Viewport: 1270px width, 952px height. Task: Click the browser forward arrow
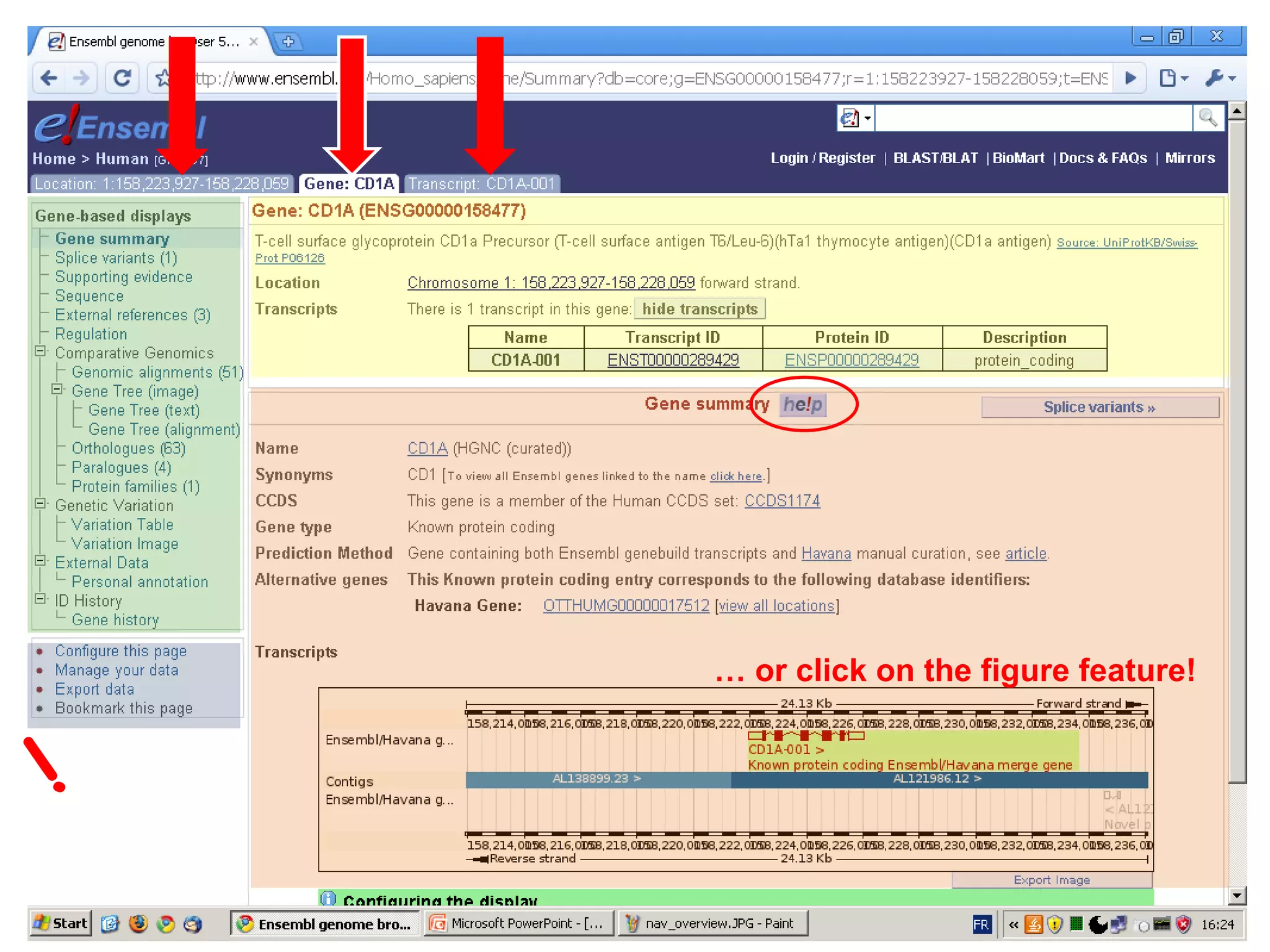[81, 78]
